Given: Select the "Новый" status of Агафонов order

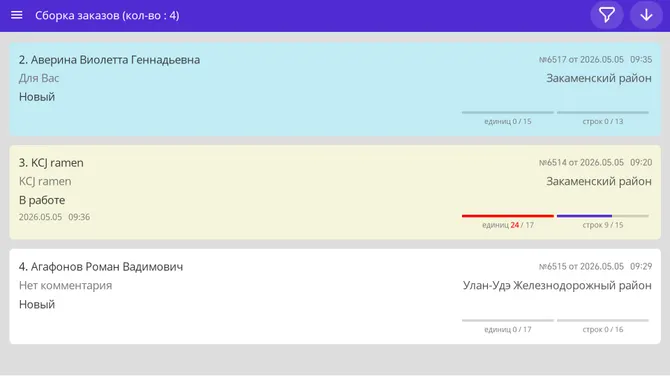Looking at the screenshot, I should (x=37, y=304).
